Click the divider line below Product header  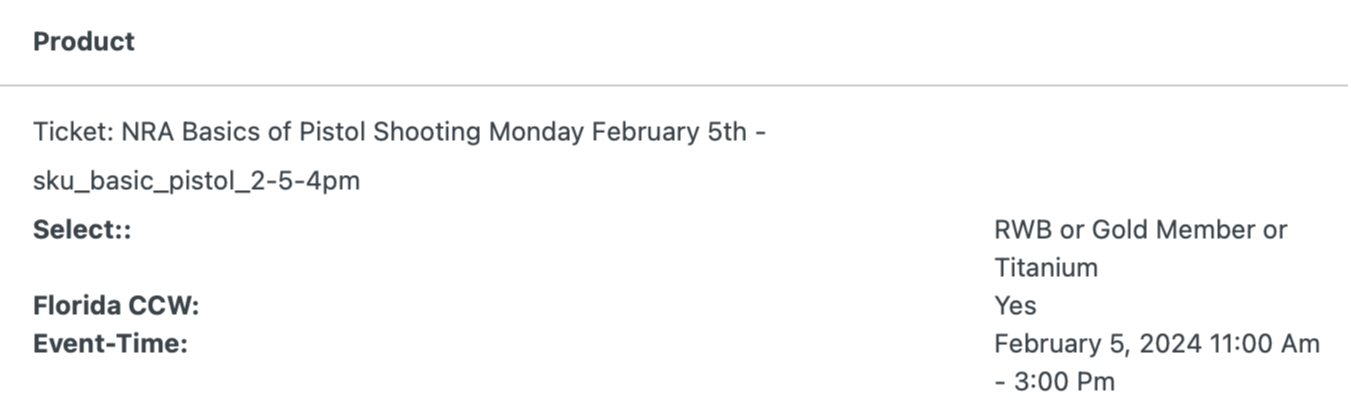coord(674,85)
